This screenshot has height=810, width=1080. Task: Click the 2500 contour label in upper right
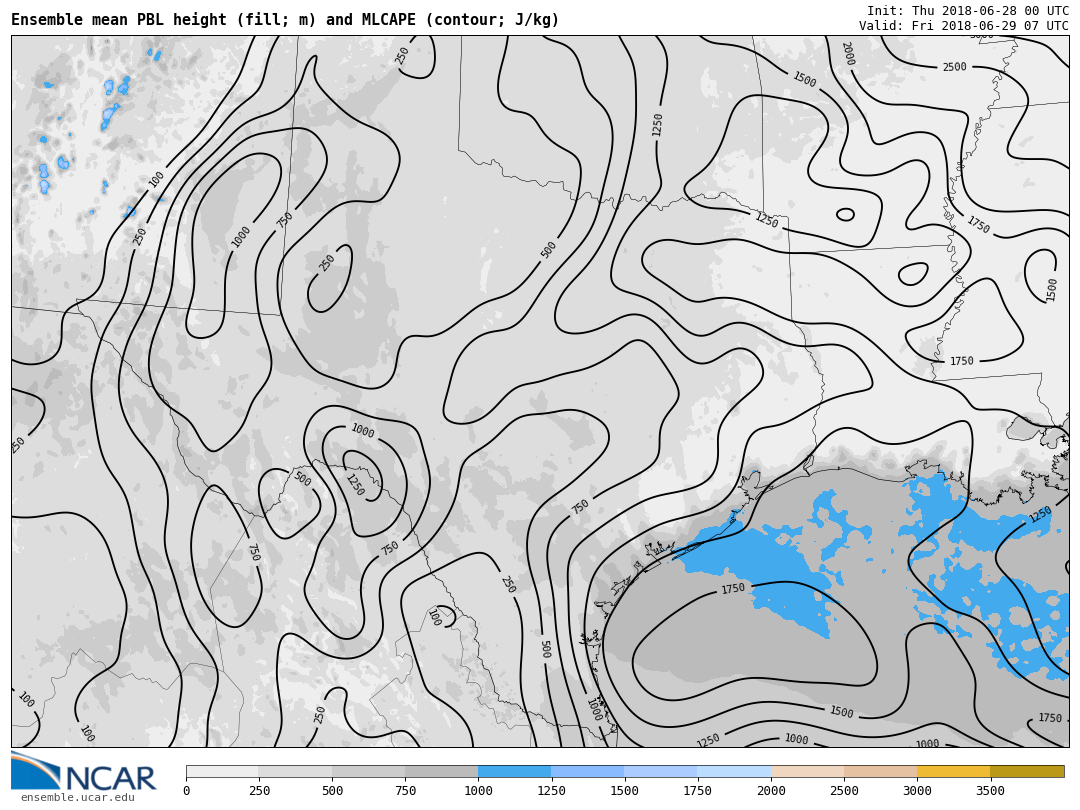click(x=954, y=67)
